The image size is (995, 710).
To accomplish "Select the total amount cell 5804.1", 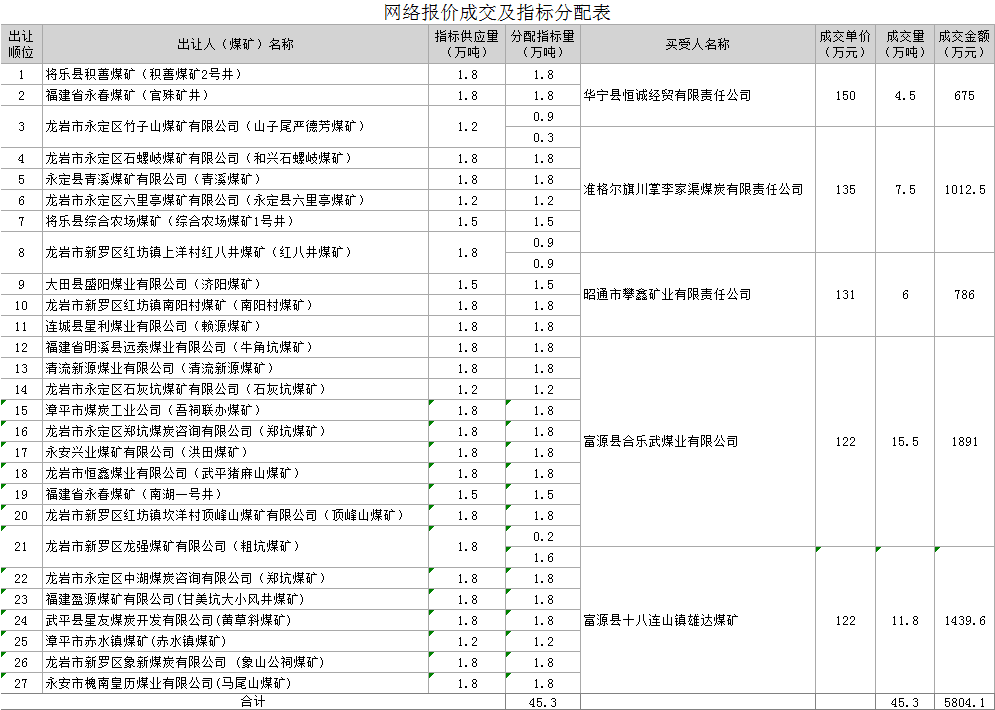I will point(964,702).
